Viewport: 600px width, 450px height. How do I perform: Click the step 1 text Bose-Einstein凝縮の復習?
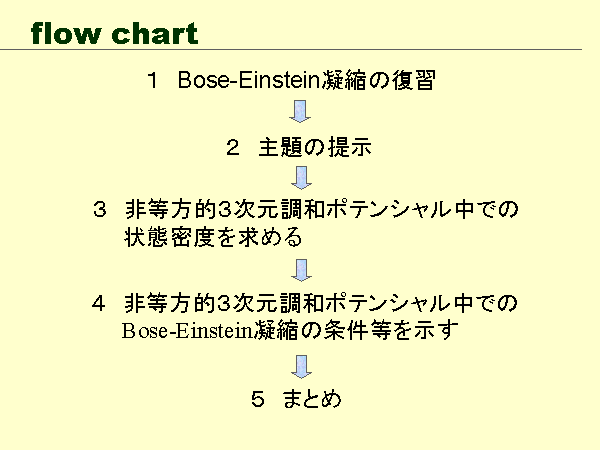point(306,81)
